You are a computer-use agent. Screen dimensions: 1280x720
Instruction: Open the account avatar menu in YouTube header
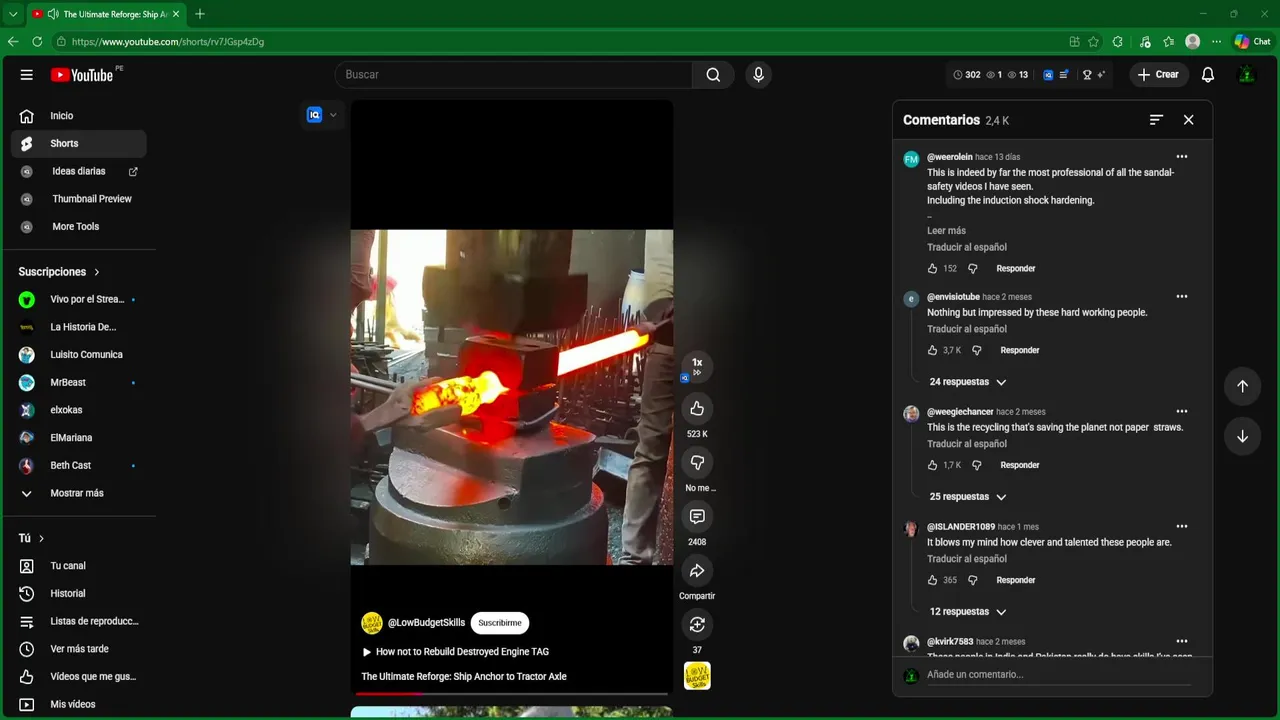[1246, 75]
